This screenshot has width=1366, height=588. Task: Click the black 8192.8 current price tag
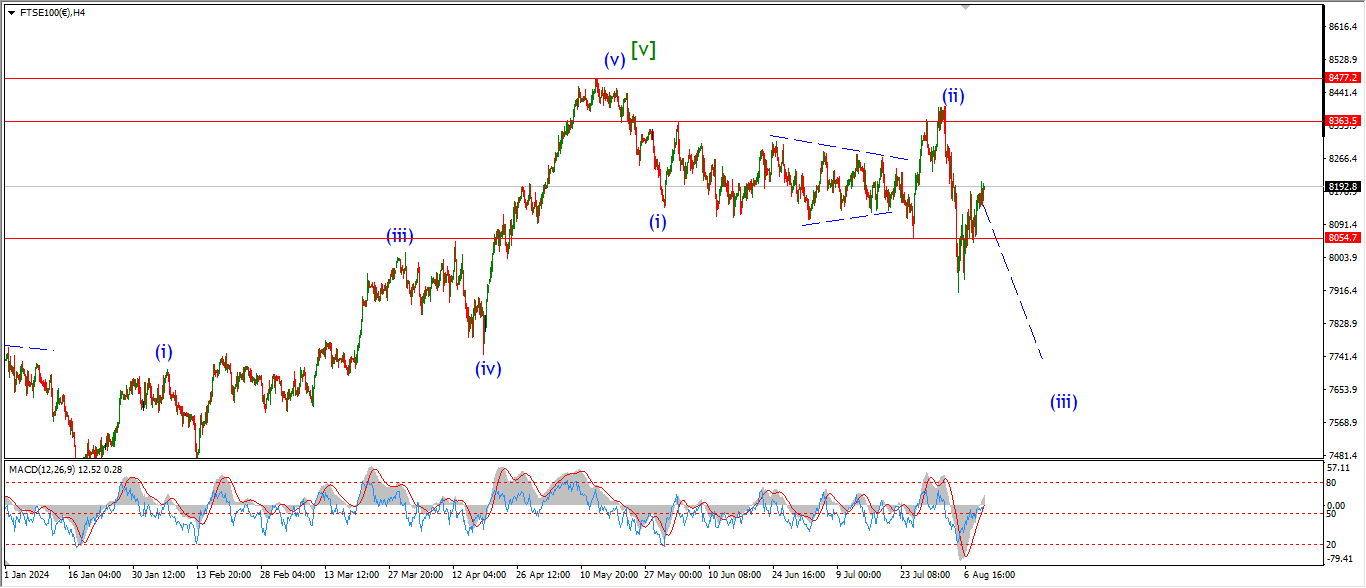click(x=1342, y=186)
